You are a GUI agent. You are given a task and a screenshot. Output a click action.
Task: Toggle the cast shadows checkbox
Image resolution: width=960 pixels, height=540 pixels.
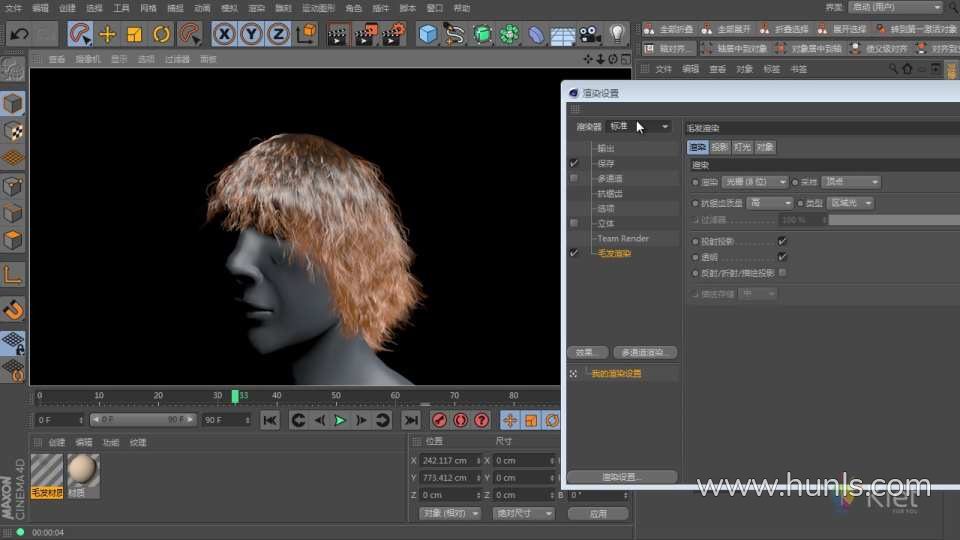coord(782,241)
